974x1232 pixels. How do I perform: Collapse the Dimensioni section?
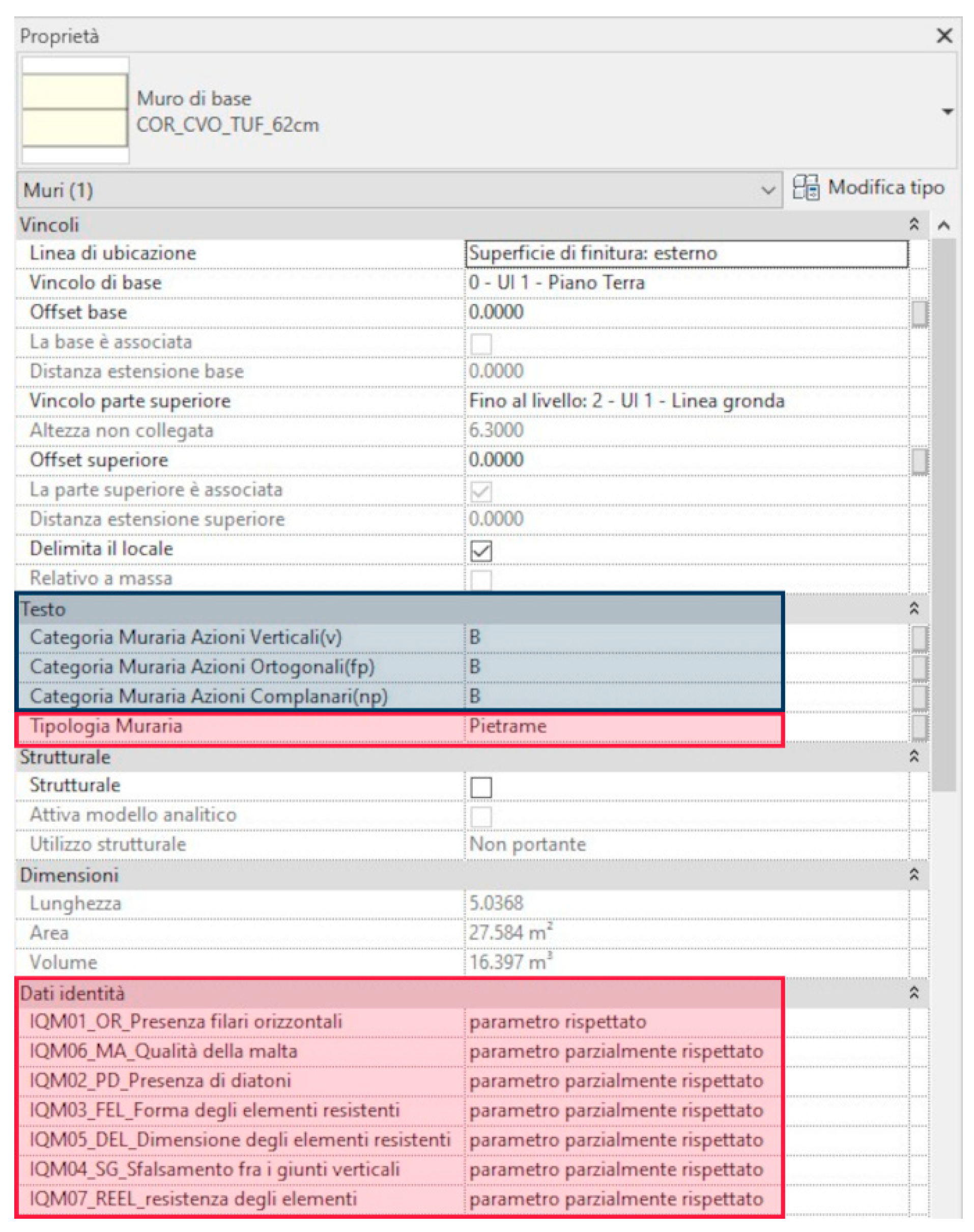click(913, 875)
